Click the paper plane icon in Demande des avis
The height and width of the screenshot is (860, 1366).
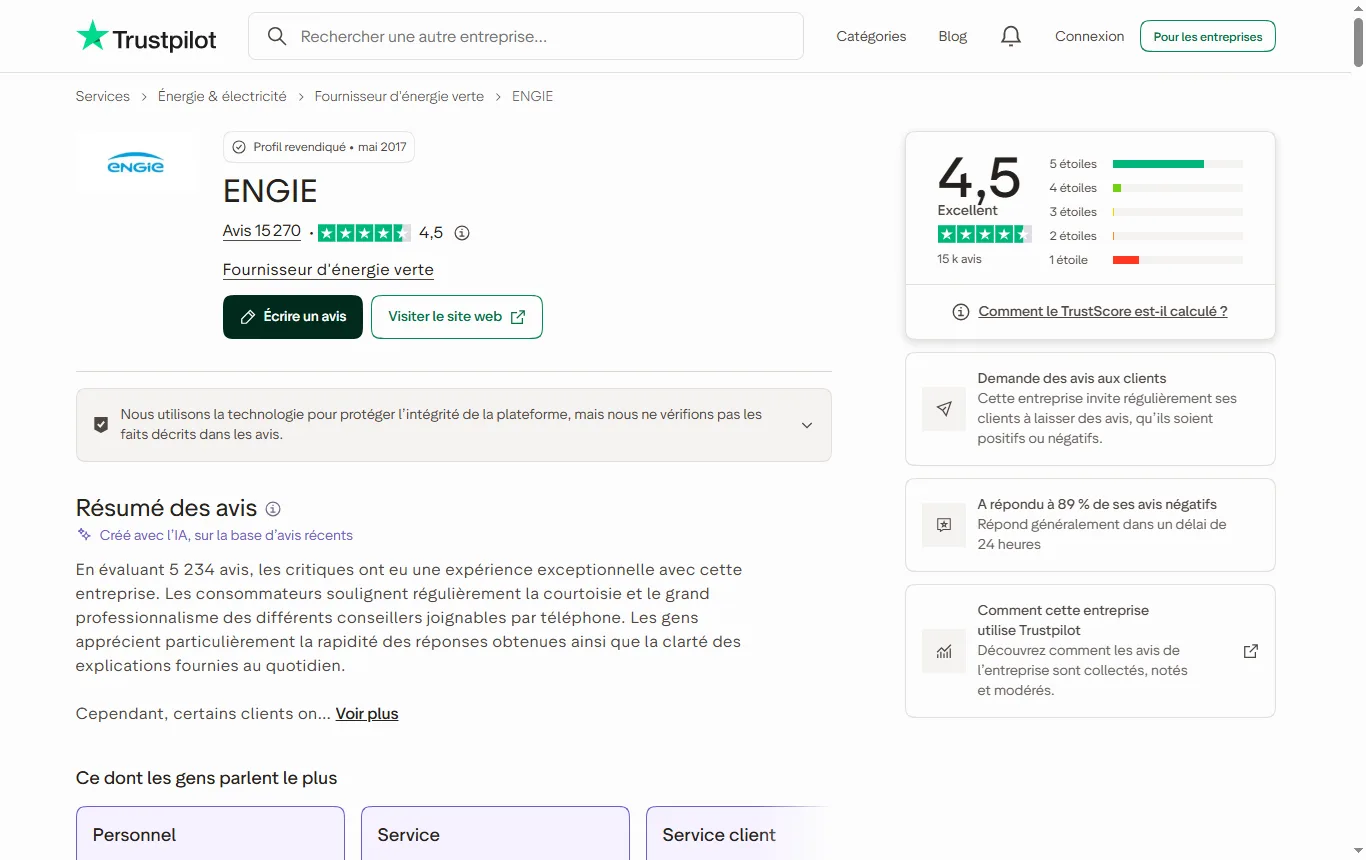pyautogui.click(x=944, y=409)
